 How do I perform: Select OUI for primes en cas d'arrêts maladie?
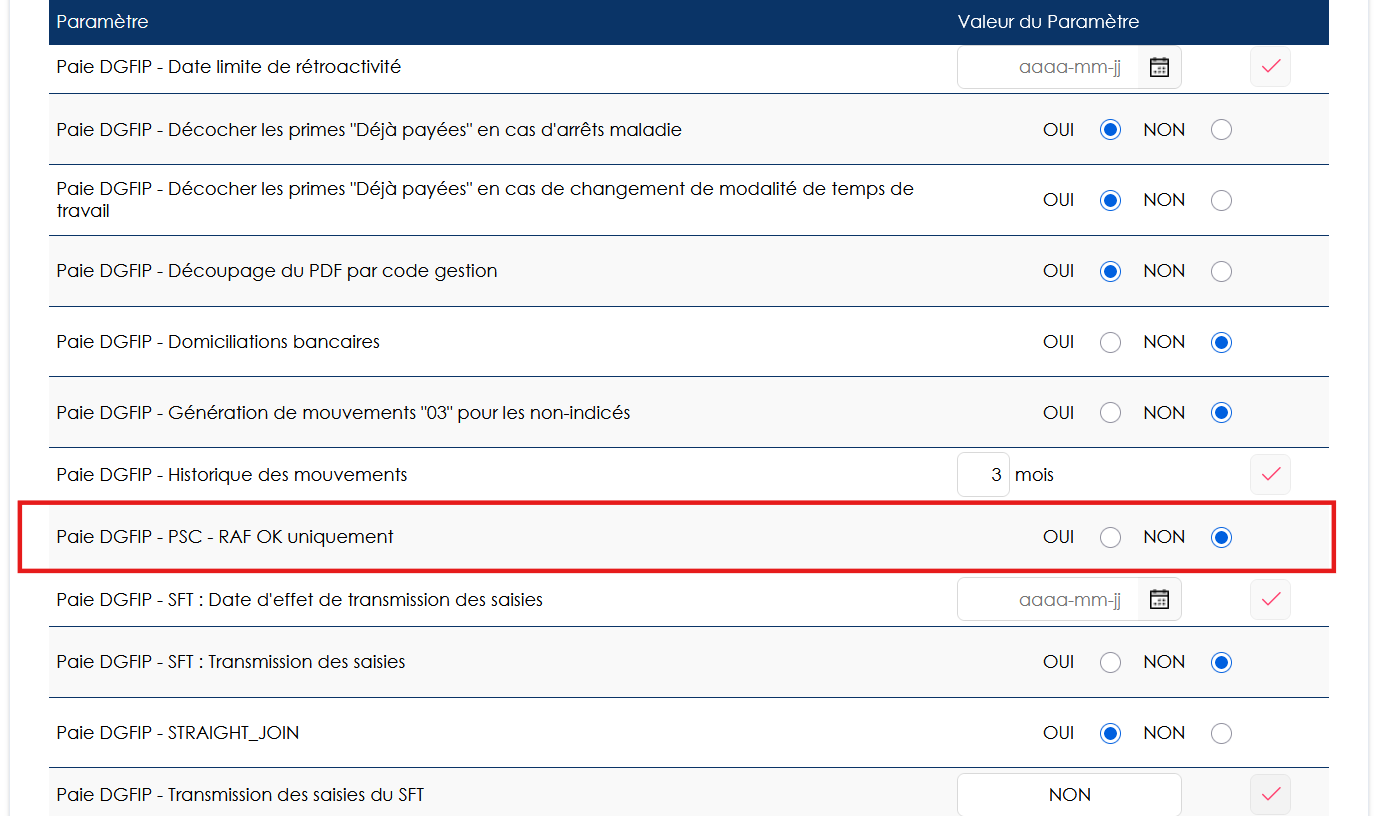pos(1110,130)
